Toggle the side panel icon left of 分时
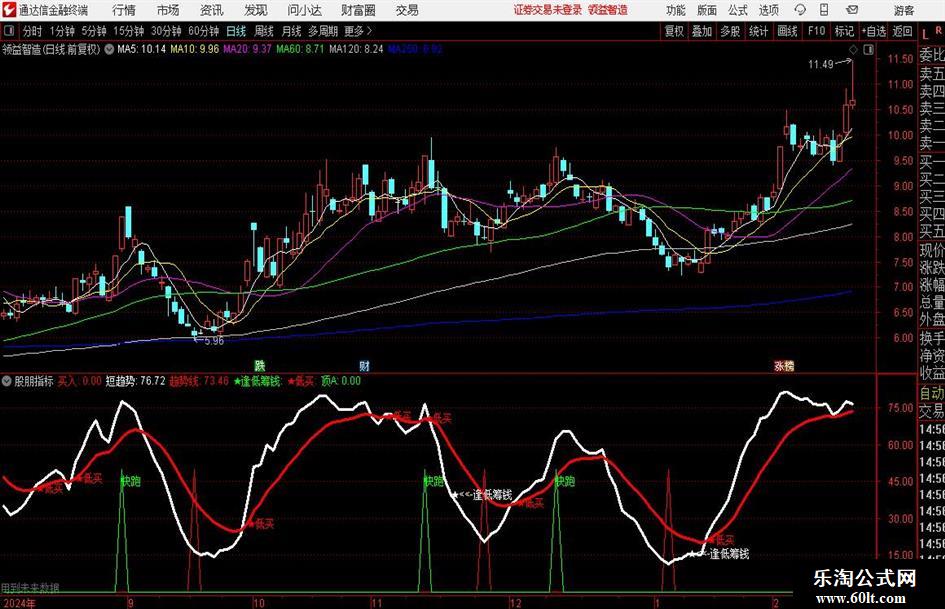 tap(9, 31)
